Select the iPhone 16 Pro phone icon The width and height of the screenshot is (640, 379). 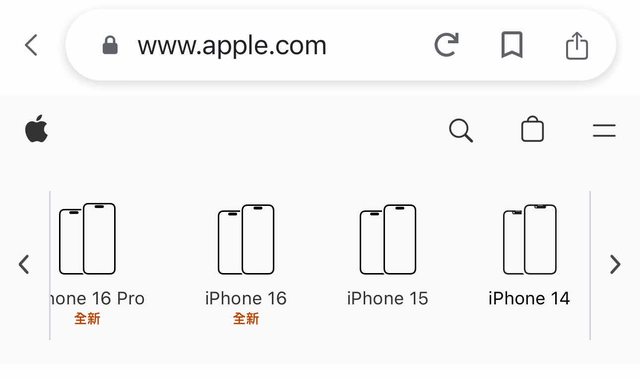click(87, 239)
